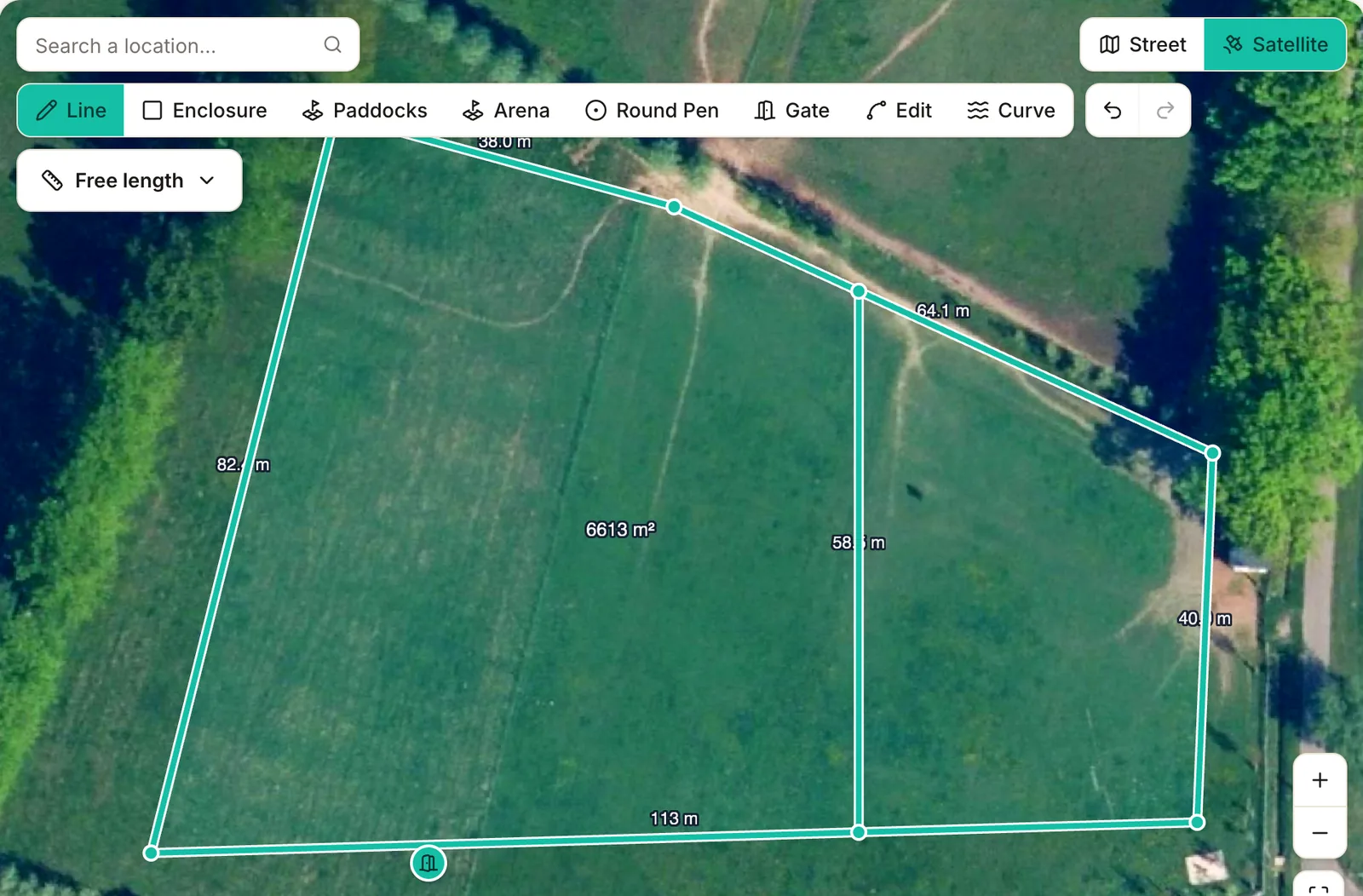The image size is (1363, 896).
Task: Select the right-side corner node near trees
Action: click(x=1212, y=453)
